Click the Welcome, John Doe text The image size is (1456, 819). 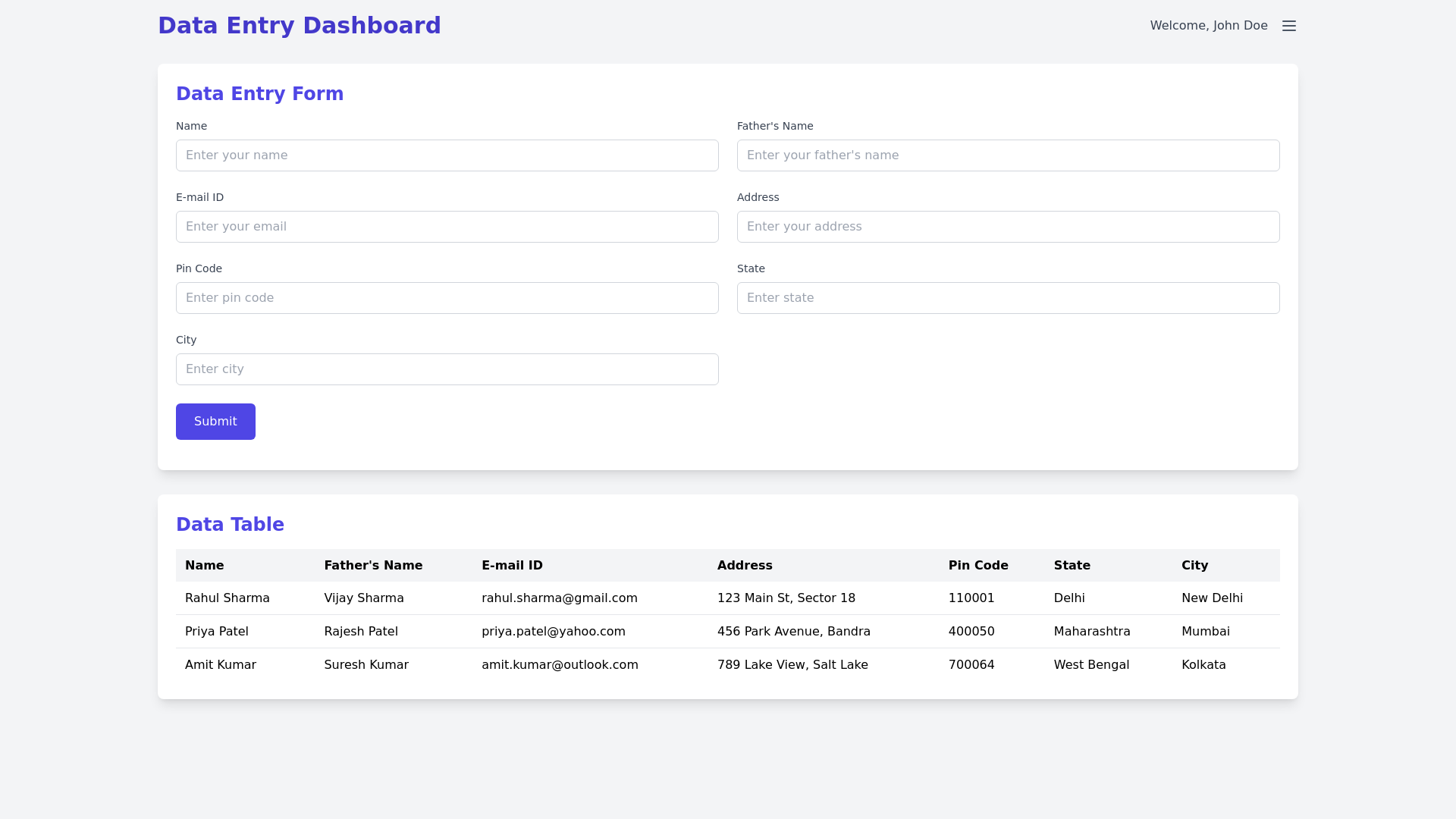point(1208,25)
